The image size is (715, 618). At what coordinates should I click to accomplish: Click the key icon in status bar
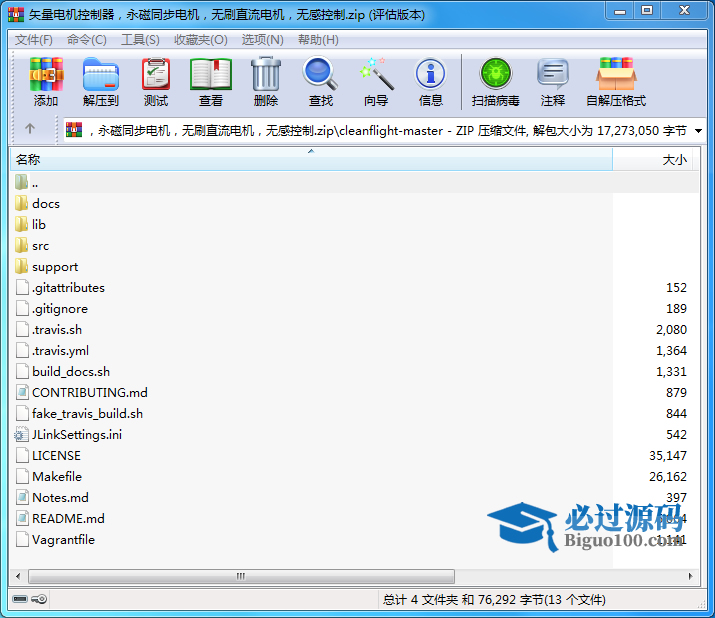39,599
